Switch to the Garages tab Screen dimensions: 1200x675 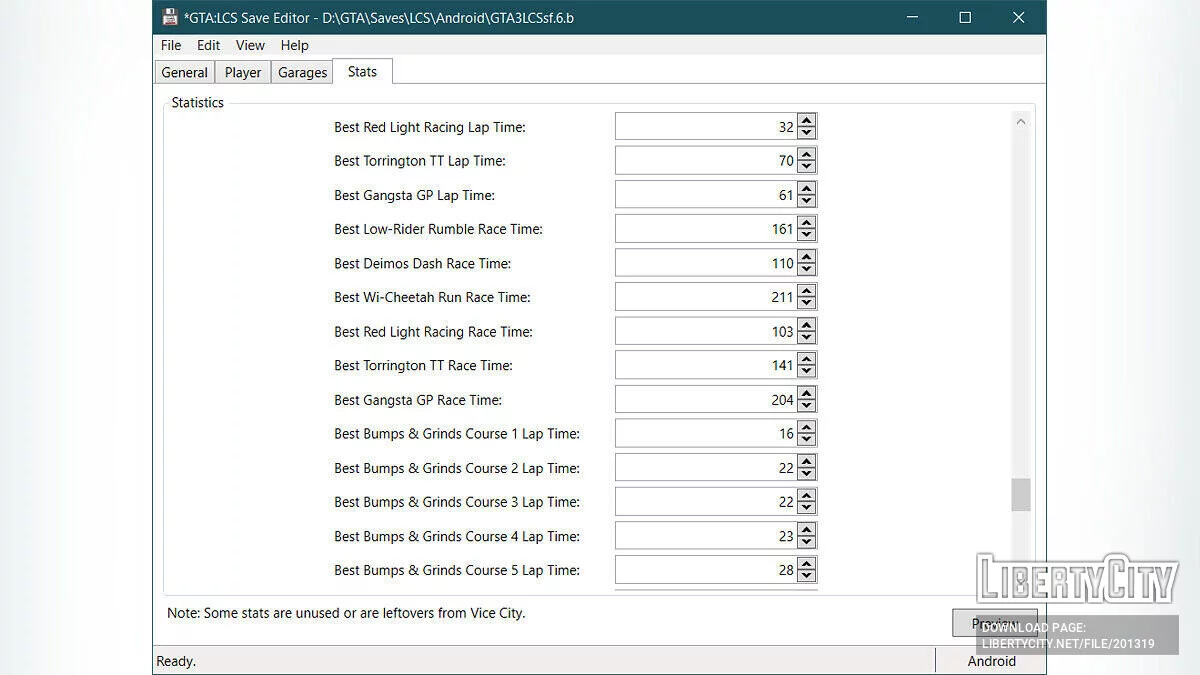[302, 71]
